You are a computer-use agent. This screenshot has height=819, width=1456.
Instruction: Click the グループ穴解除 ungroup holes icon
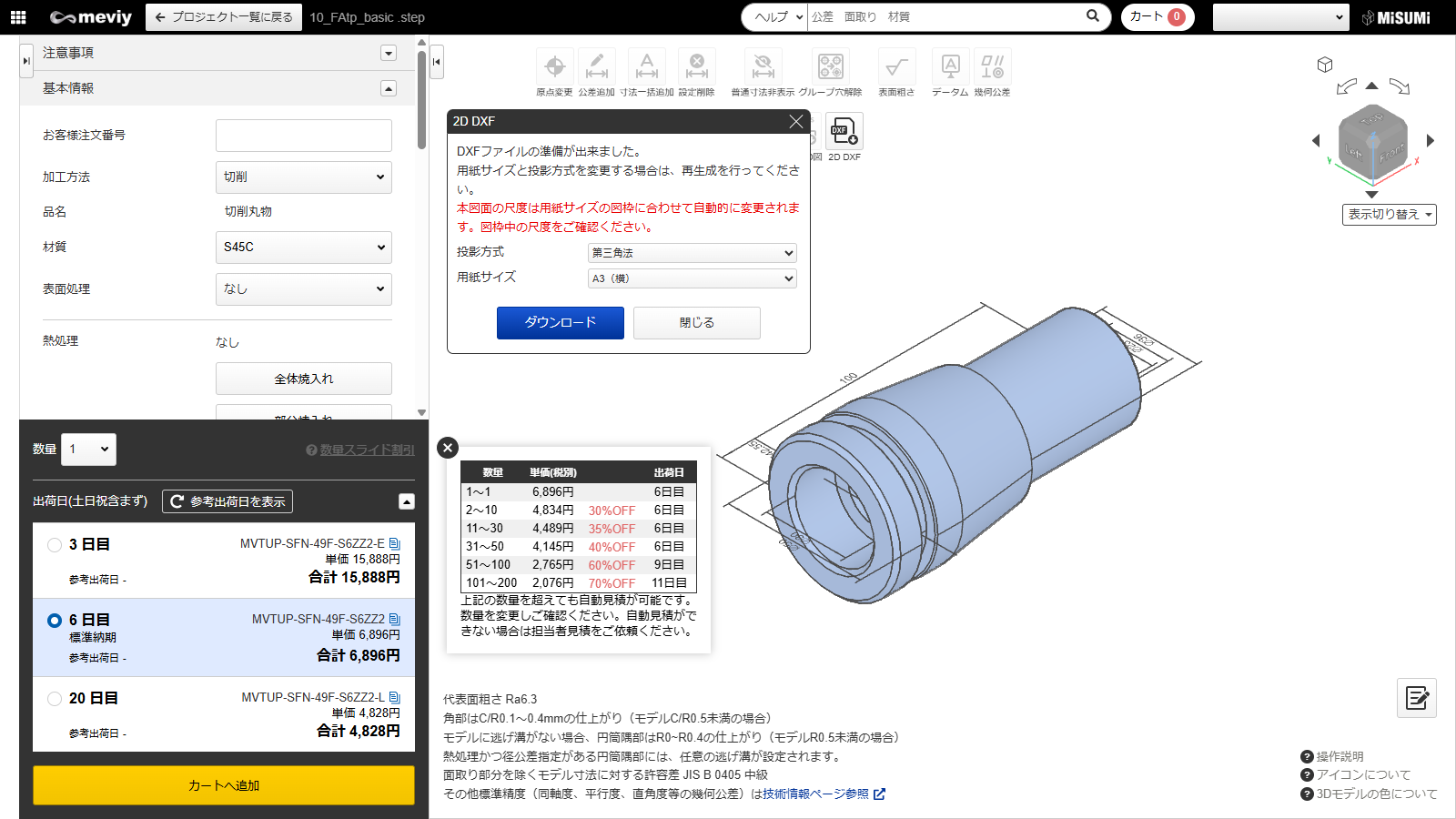(830, 66)
